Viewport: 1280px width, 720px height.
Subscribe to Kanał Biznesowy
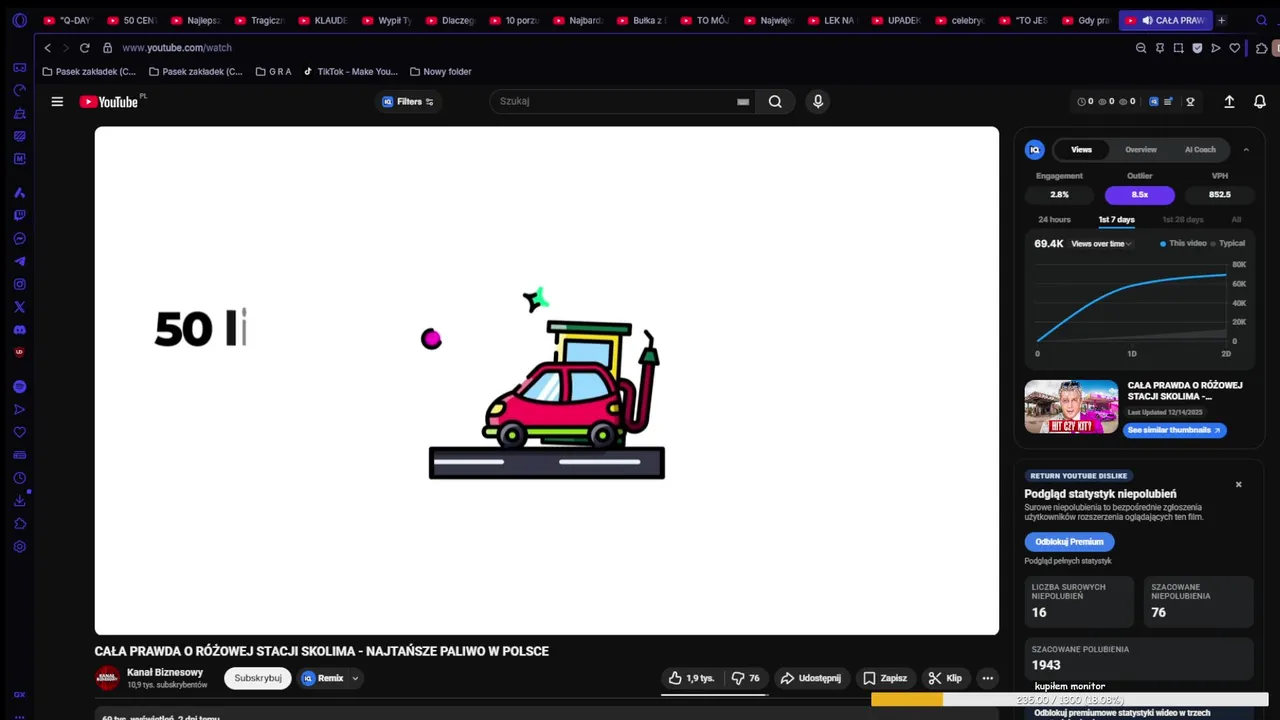258,678
